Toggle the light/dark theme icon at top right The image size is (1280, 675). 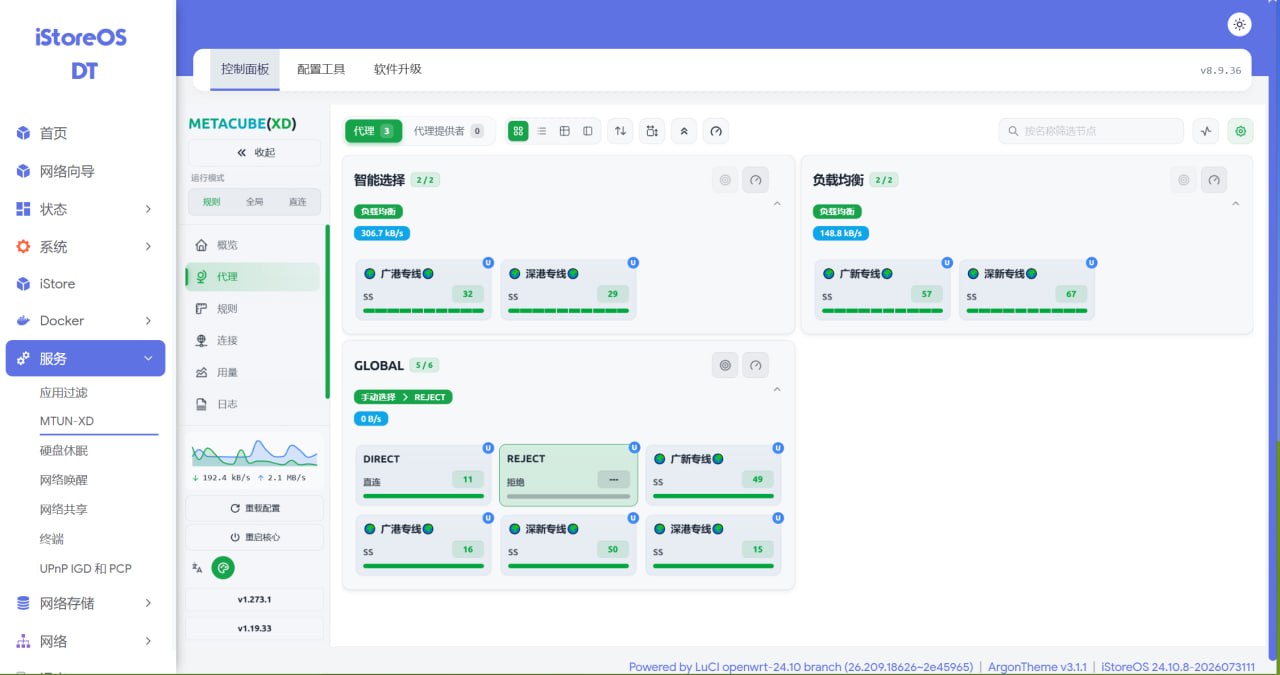[1239, 24]
